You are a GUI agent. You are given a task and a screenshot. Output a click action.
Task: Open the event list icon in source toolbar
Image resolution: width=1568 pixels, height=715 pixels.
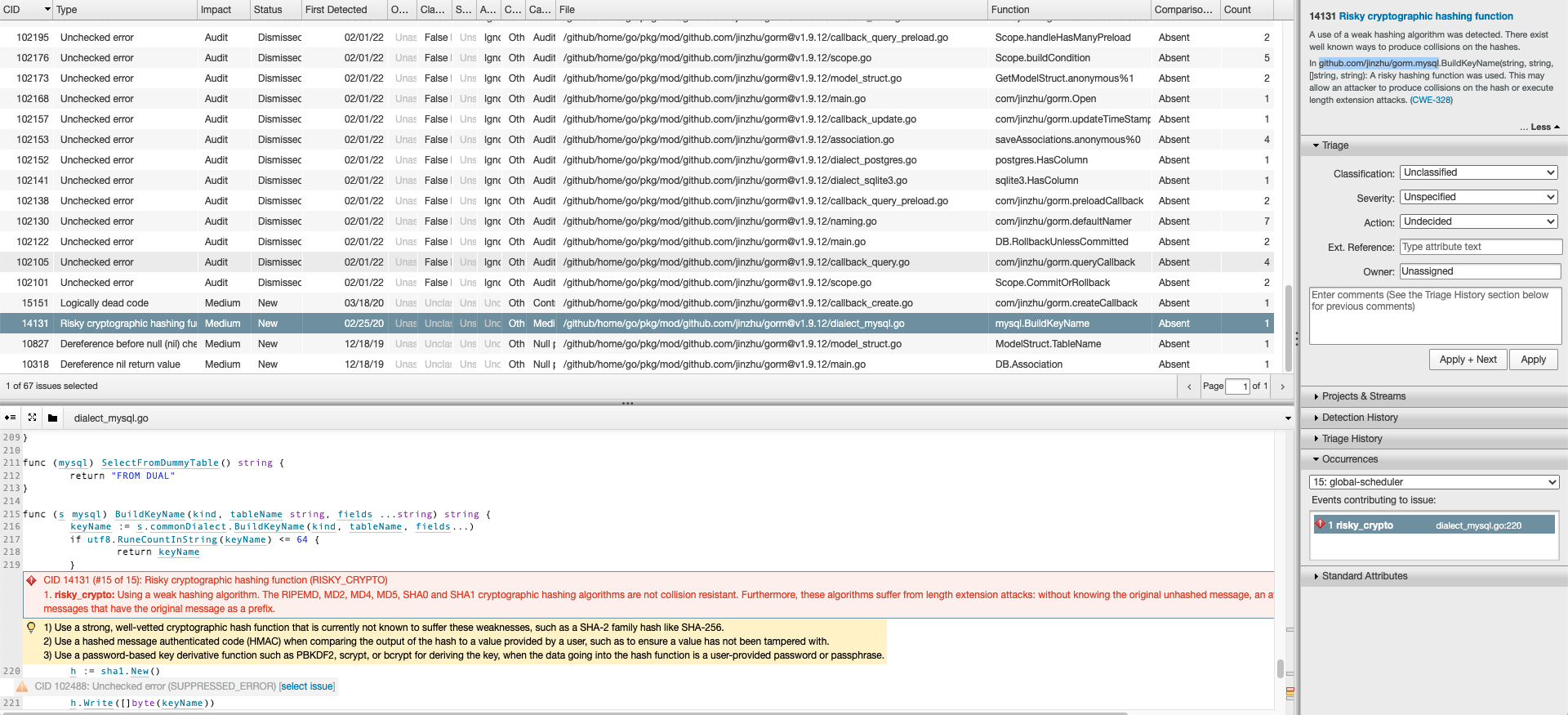tap(10, 418)
